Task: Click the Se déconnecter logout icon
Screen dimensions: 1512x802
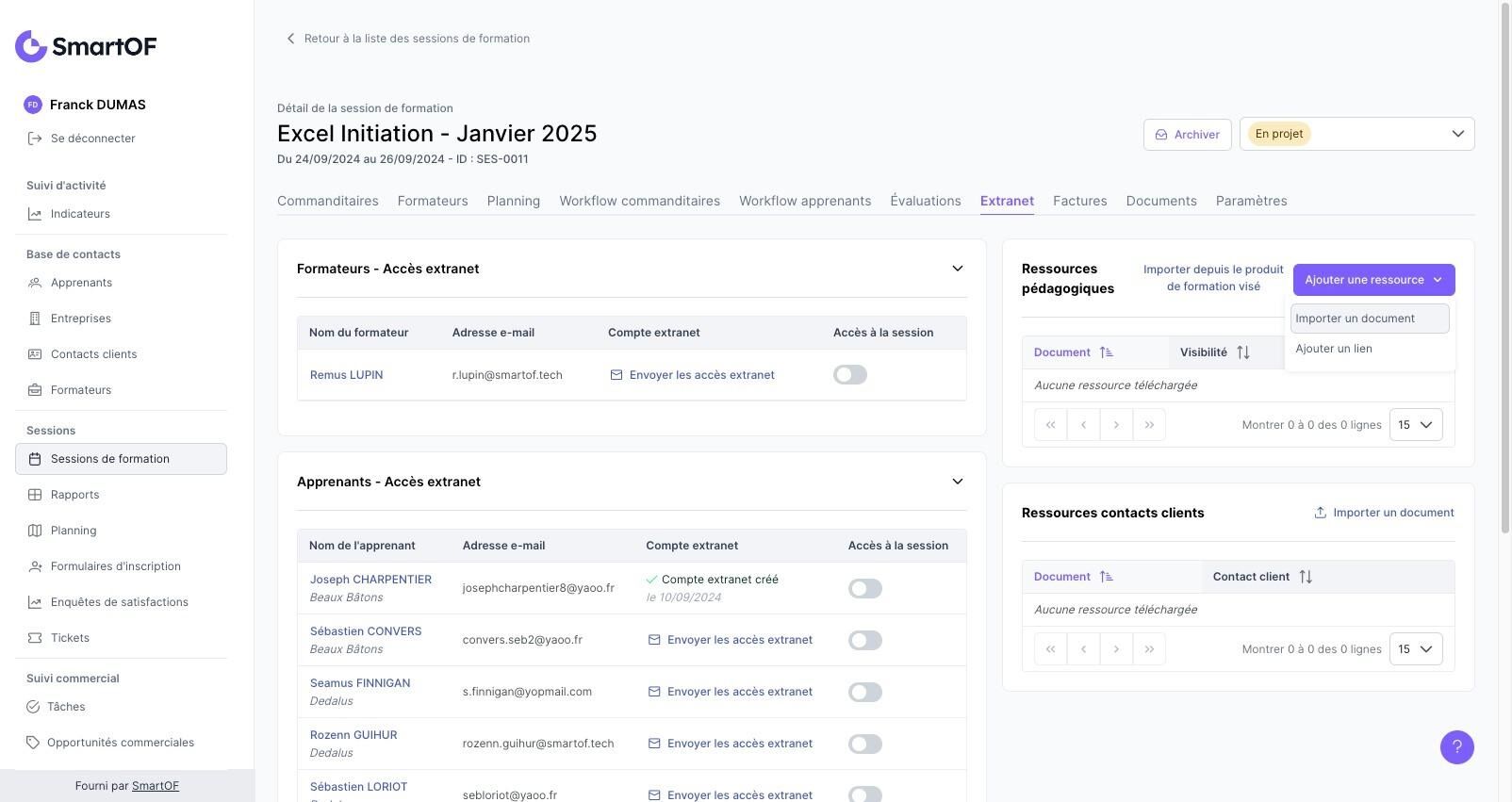Action: (x=35, y=139)
